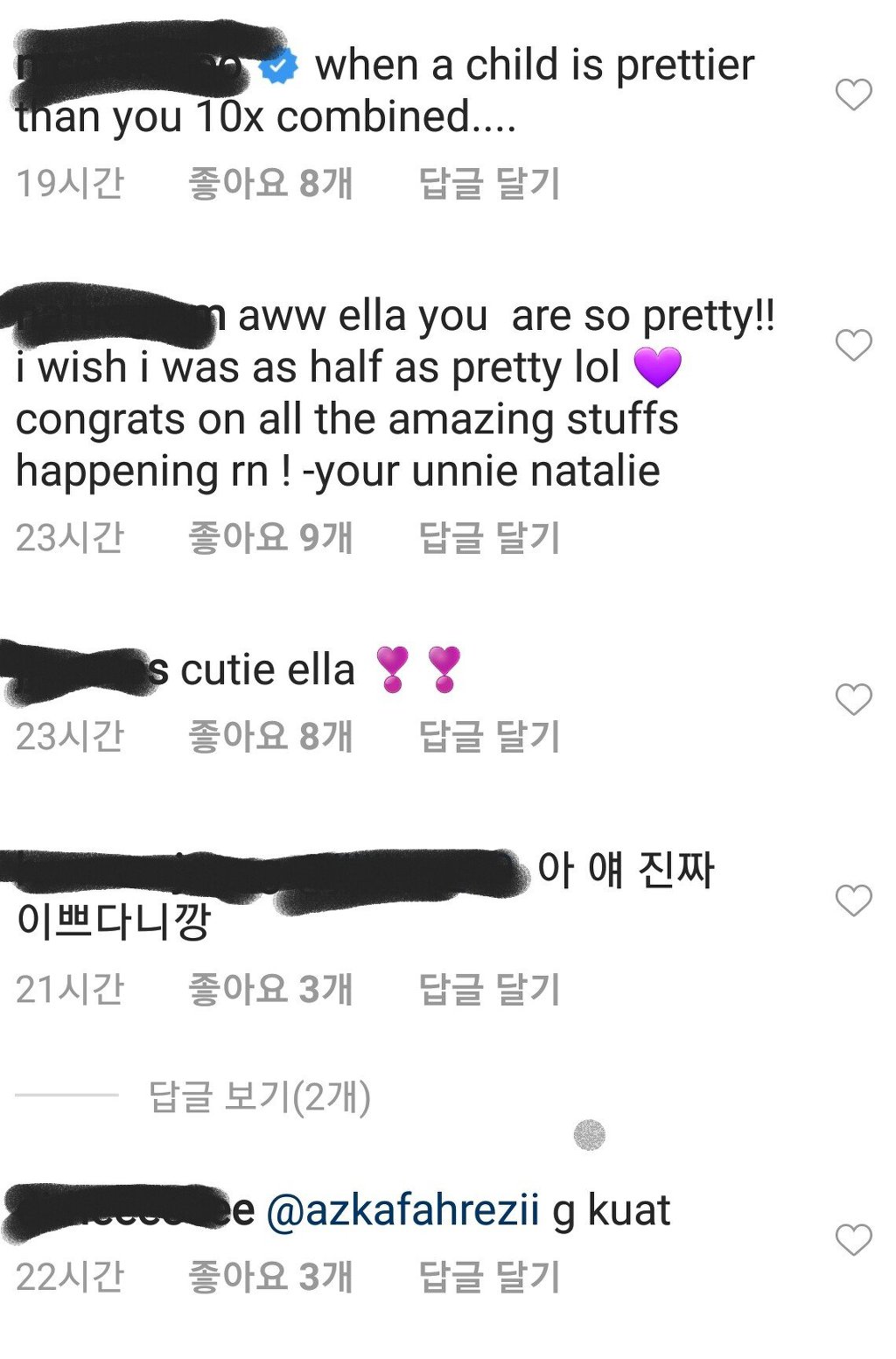View 좋아요 8개 on 'cutie ella' comment

click(x=271, y=736)
